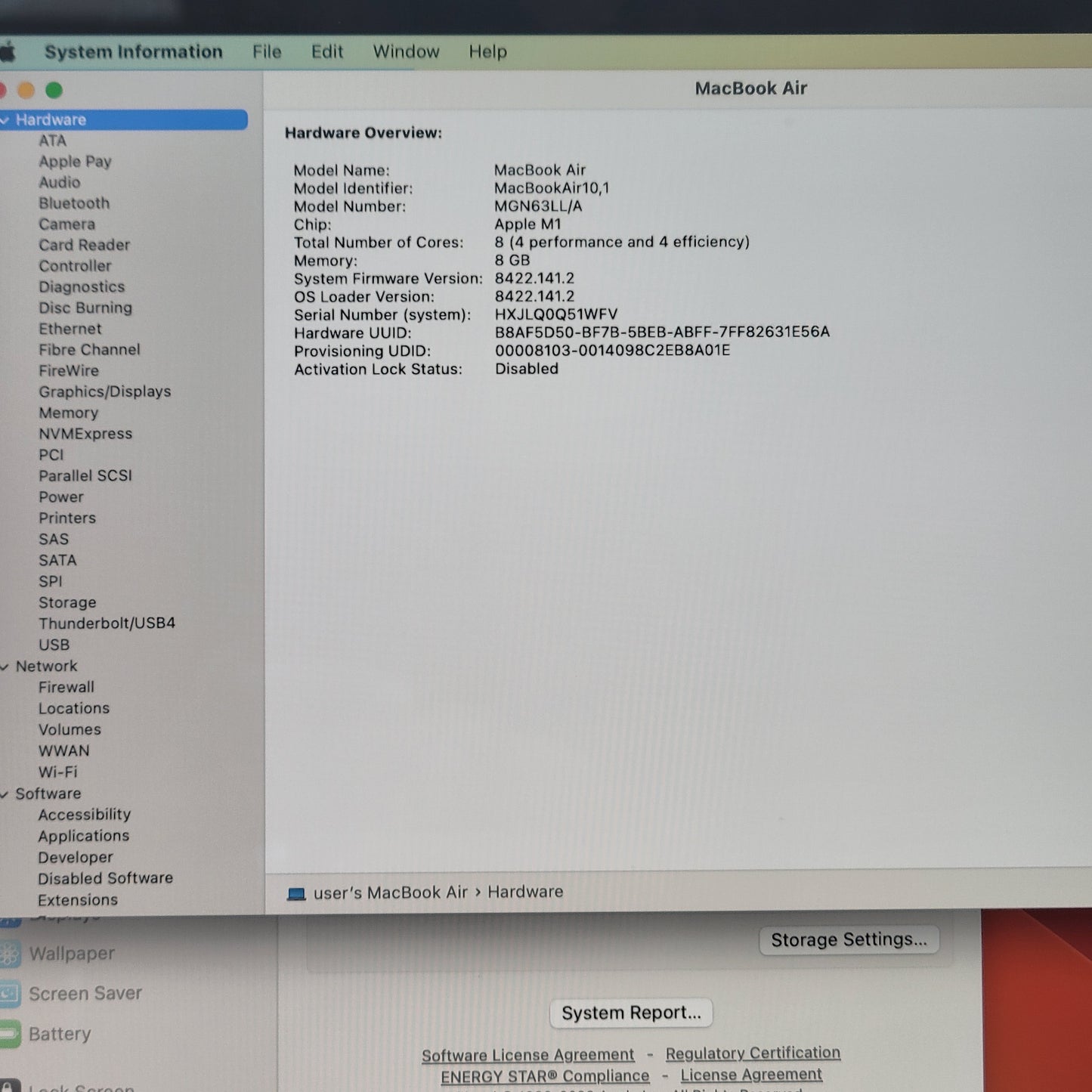Select Power in the sidebar
1092x1092 pixels.
[60, 497]
